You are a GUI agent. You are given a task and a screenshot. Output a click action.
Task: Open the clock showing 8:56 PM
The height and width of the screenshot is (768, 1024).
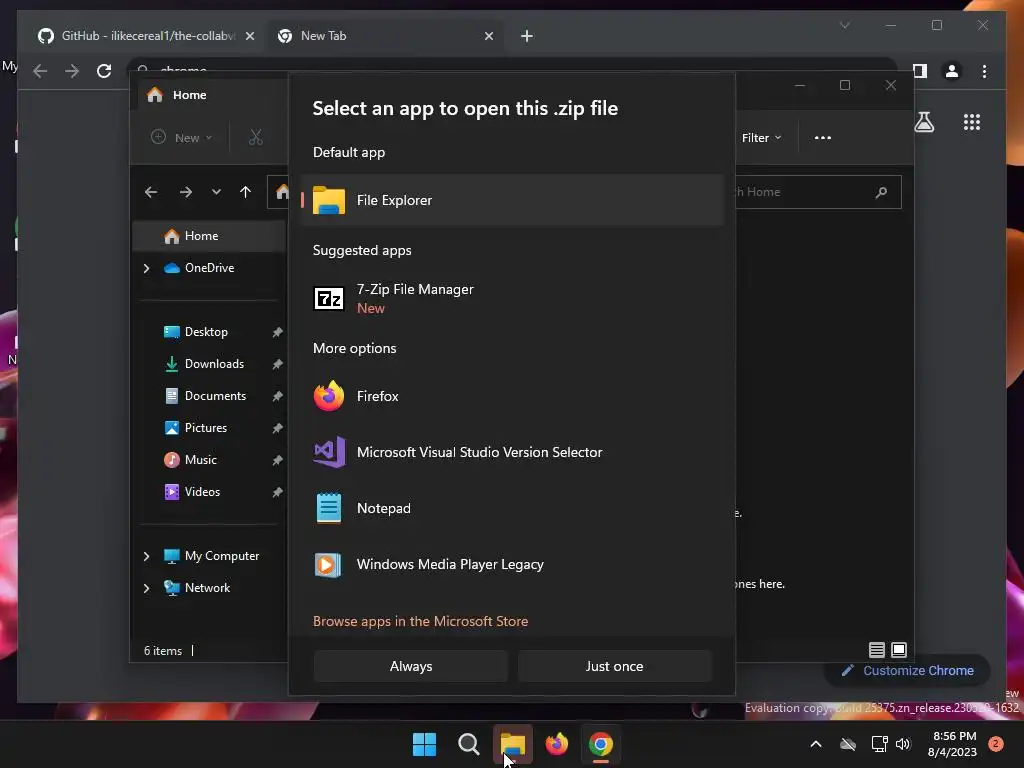point(953,744)
